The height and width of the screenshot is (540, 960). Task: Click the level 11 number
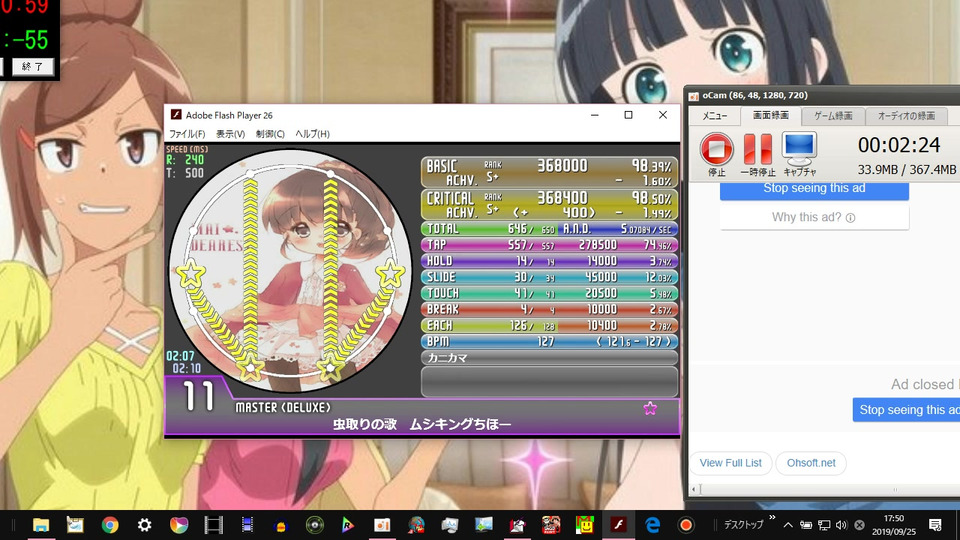(199, 396)
